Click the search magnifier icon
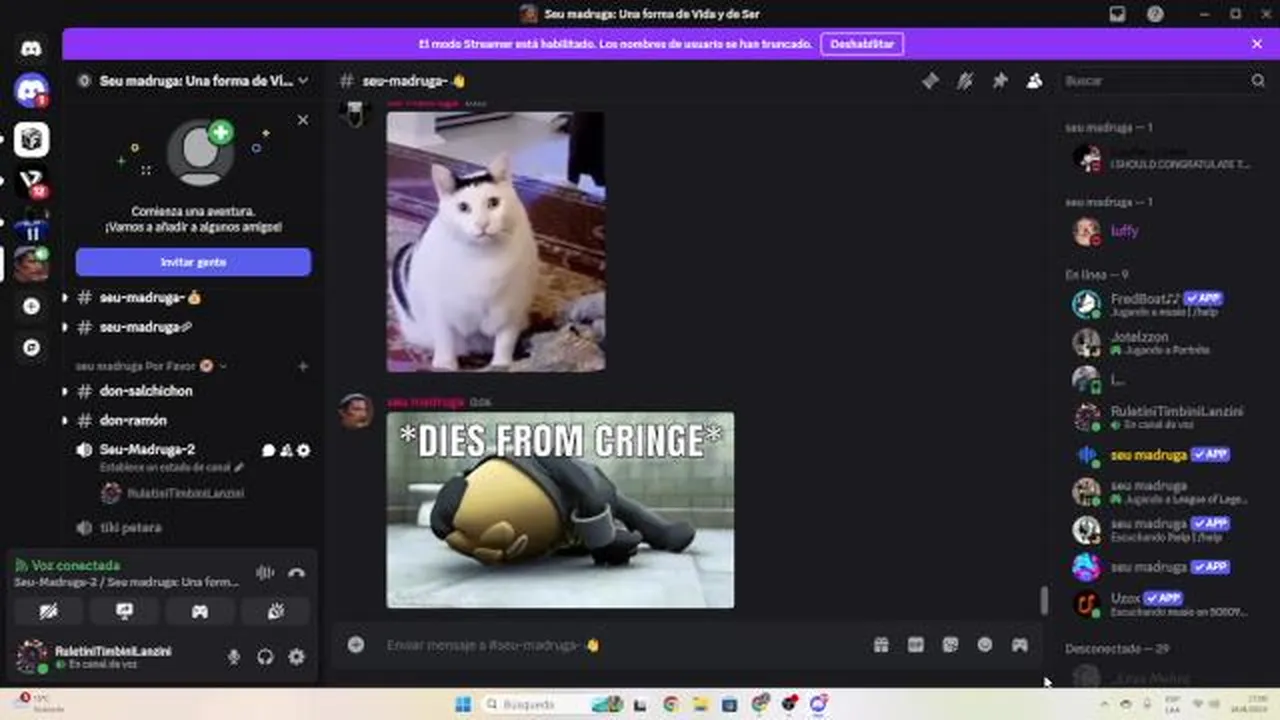 point(1258,81)
